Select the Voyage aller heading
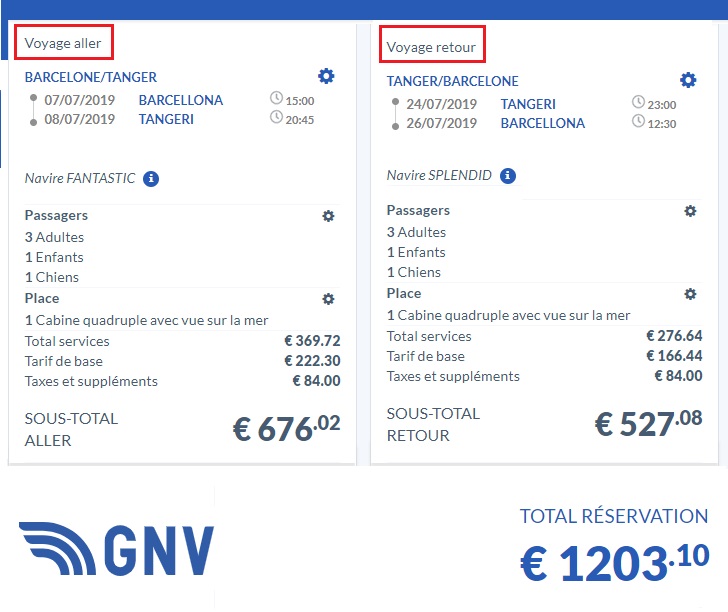 (63, 43)
